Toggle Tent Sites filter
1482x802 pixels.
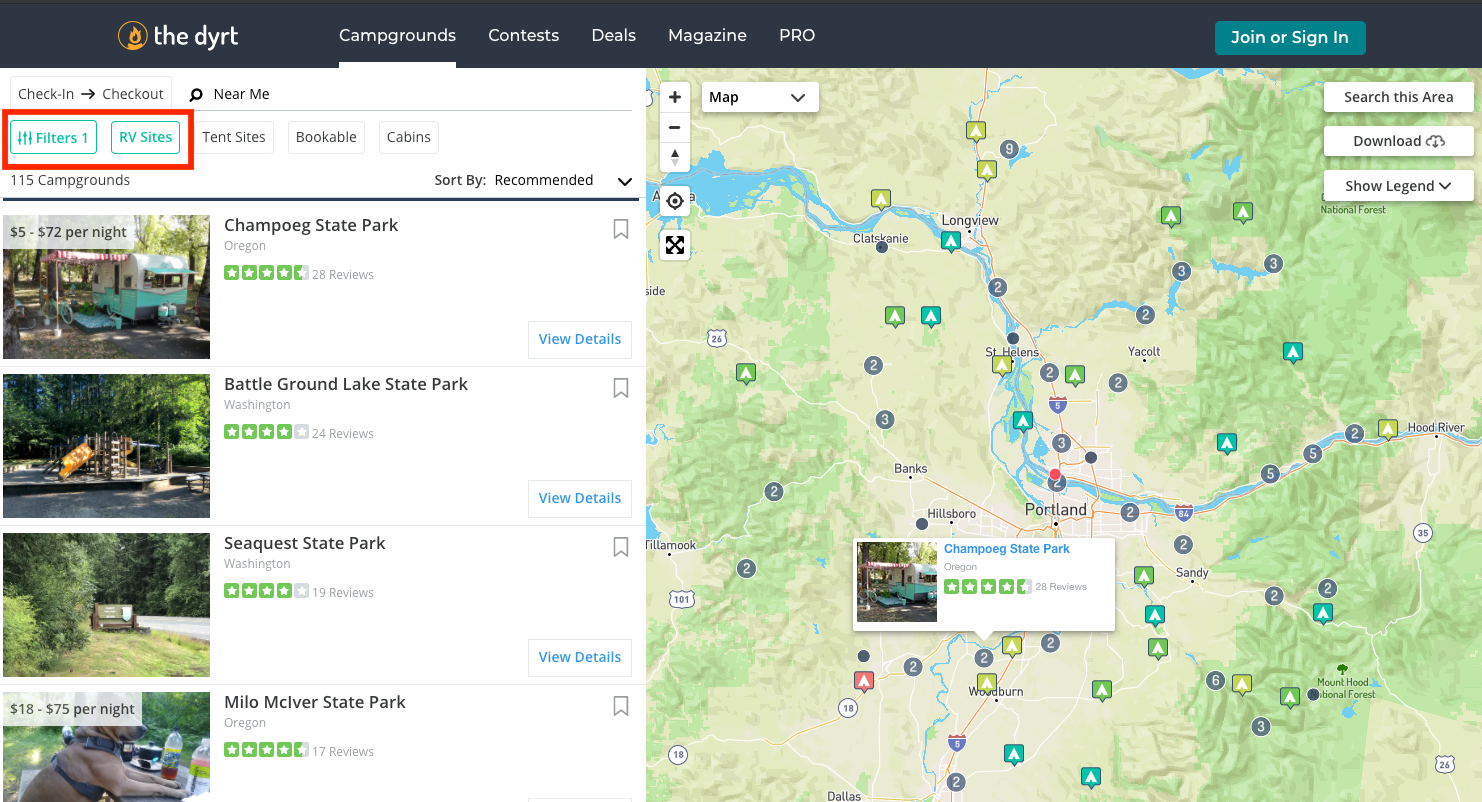234,137
